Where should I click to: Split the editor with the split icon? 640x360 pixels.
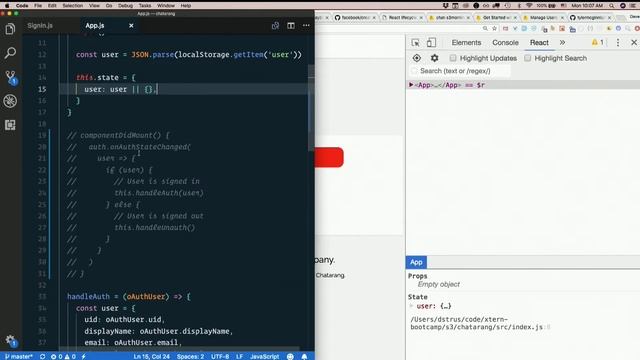click(x=291, y=26)
